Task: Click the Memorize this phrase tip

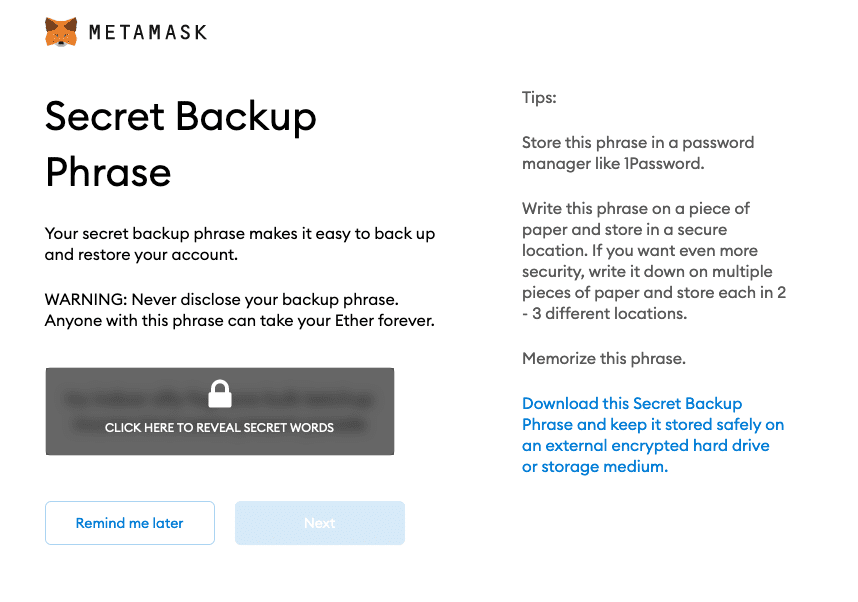Action: point(604,358)
